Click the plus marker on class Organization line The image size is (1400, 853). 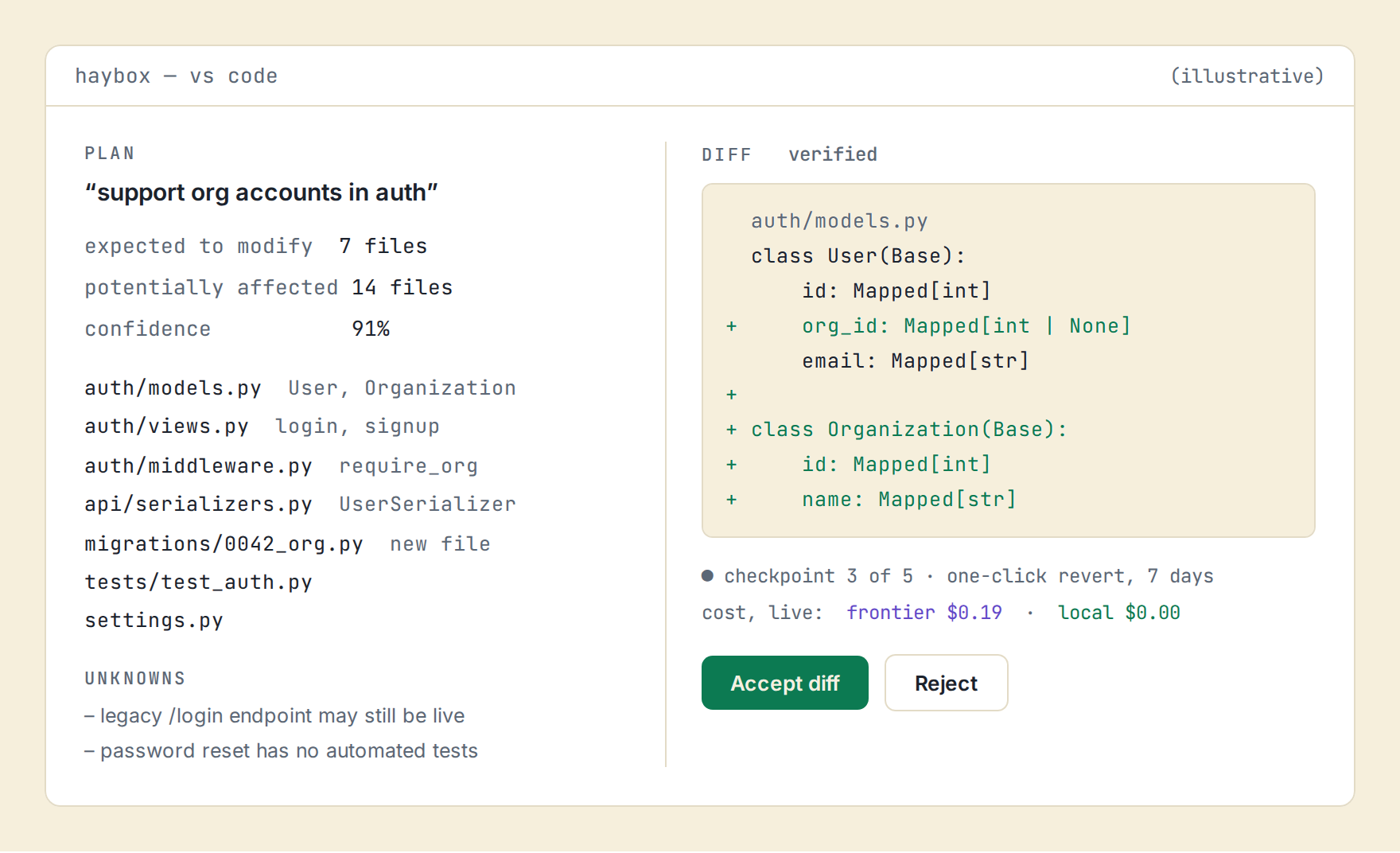point(731,430)
